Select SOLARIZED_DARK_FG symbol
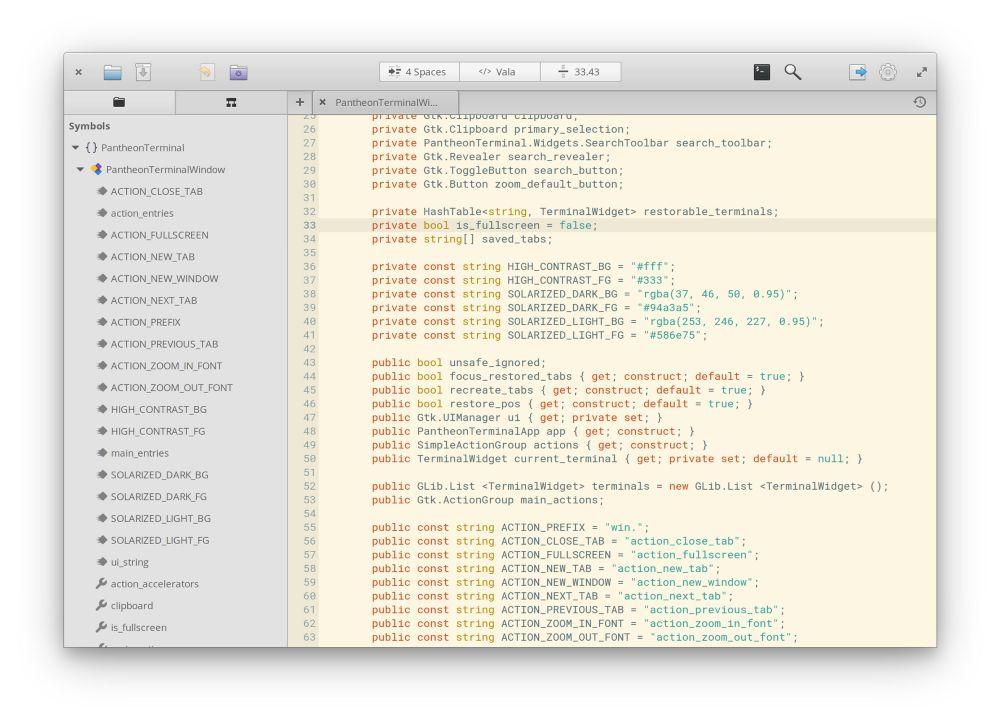This screenshot has width=1000, height=722. [158, 496]
